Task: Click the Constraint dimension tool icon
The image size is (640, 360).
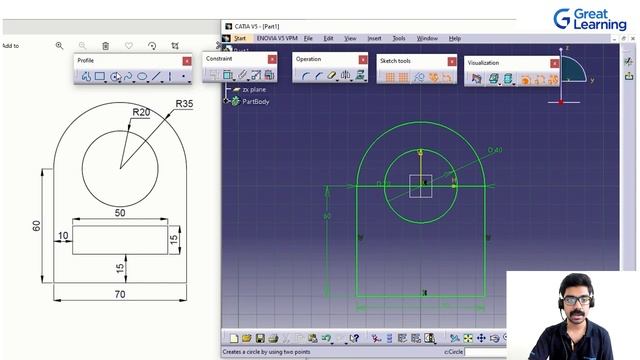Action: click(x=228, y=75)
